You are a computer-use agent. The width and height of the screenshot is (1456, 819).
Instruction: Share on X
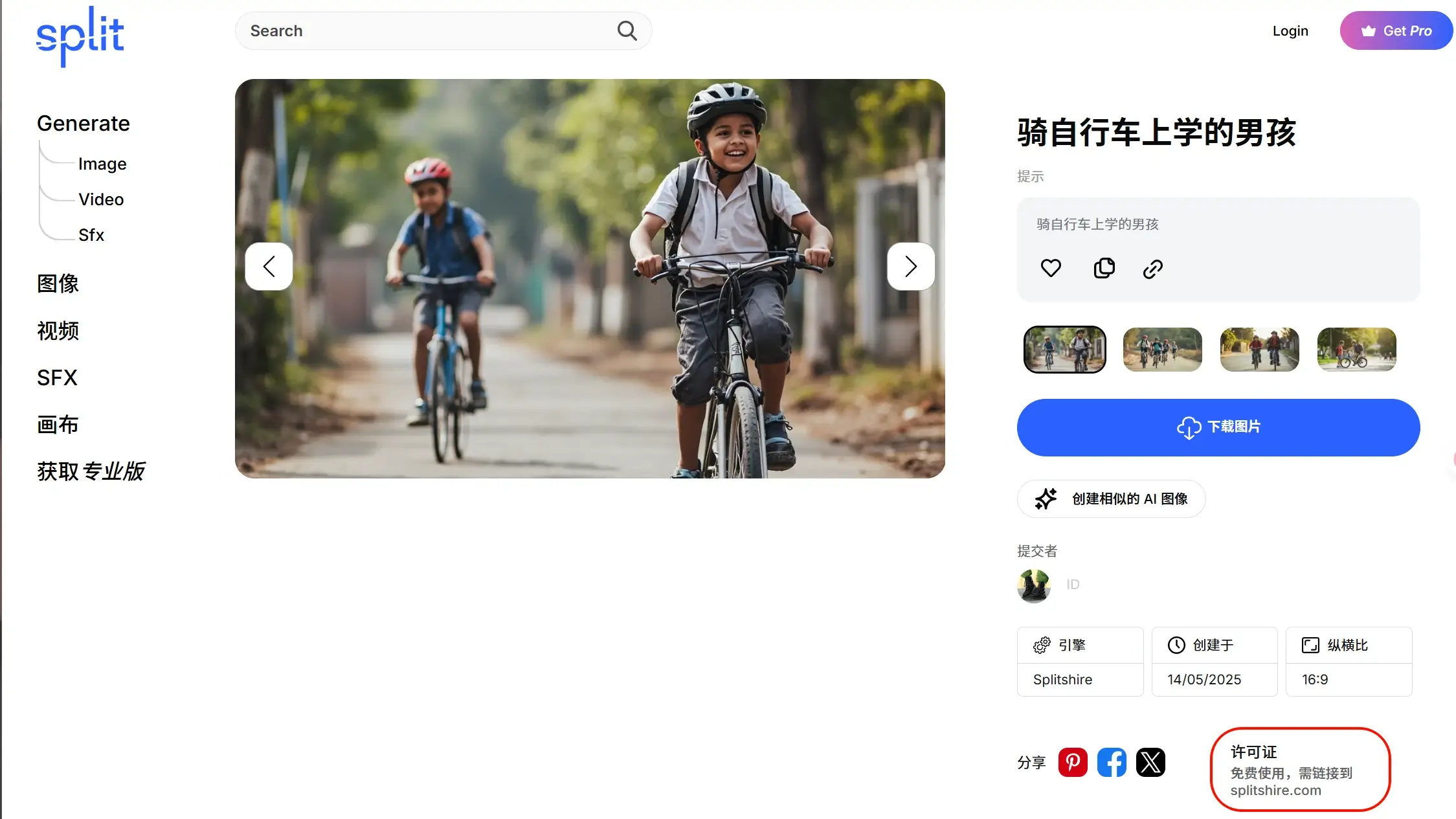point(1150,762)
